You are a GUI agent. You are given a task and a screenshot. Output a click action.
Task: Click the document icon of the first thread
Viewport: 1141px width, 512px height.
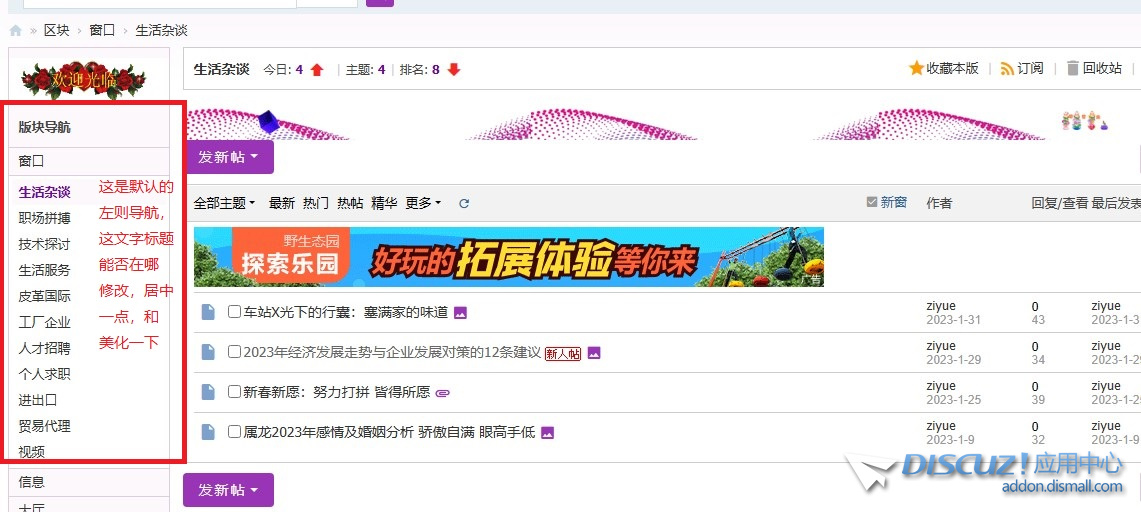tap(208, 312)
